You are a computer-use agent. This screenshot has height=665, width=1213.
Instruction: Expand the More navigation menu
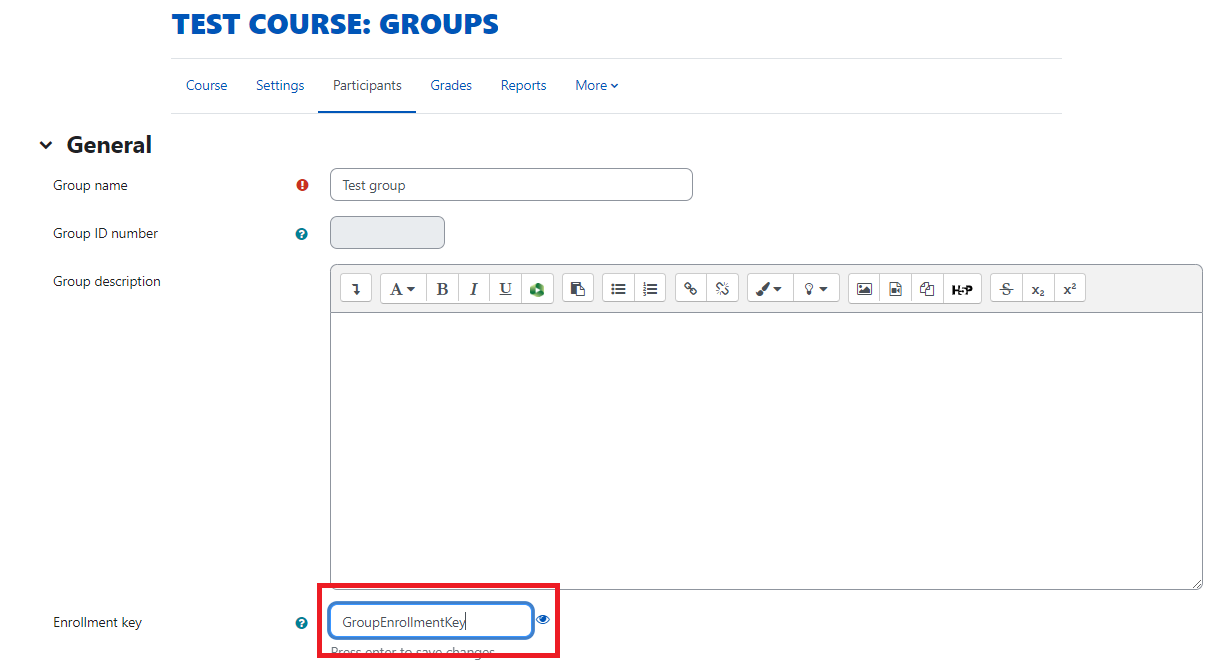pos(596,85)
